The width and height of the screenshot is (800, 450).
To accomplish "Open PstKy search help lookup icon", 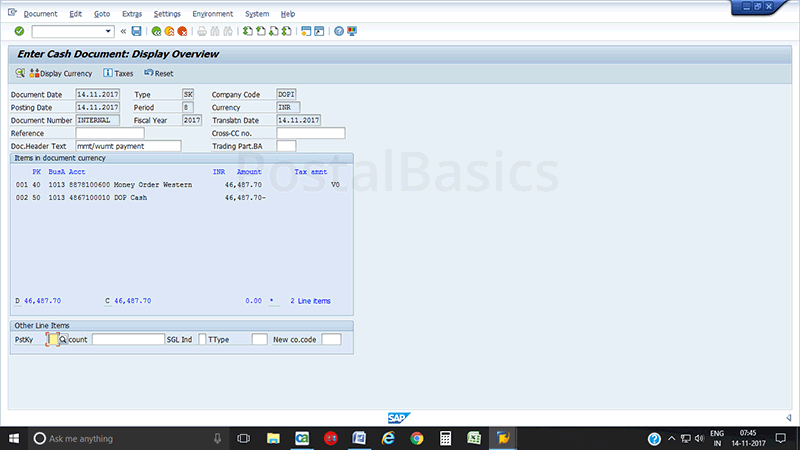I will click(64, 340).
